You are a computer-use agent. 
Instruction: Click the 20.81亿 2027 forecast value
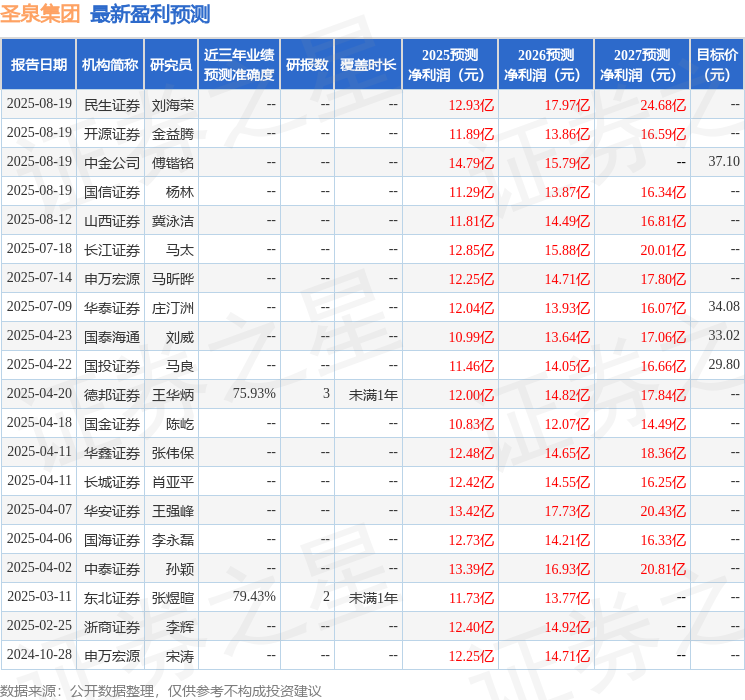point(663,569)
